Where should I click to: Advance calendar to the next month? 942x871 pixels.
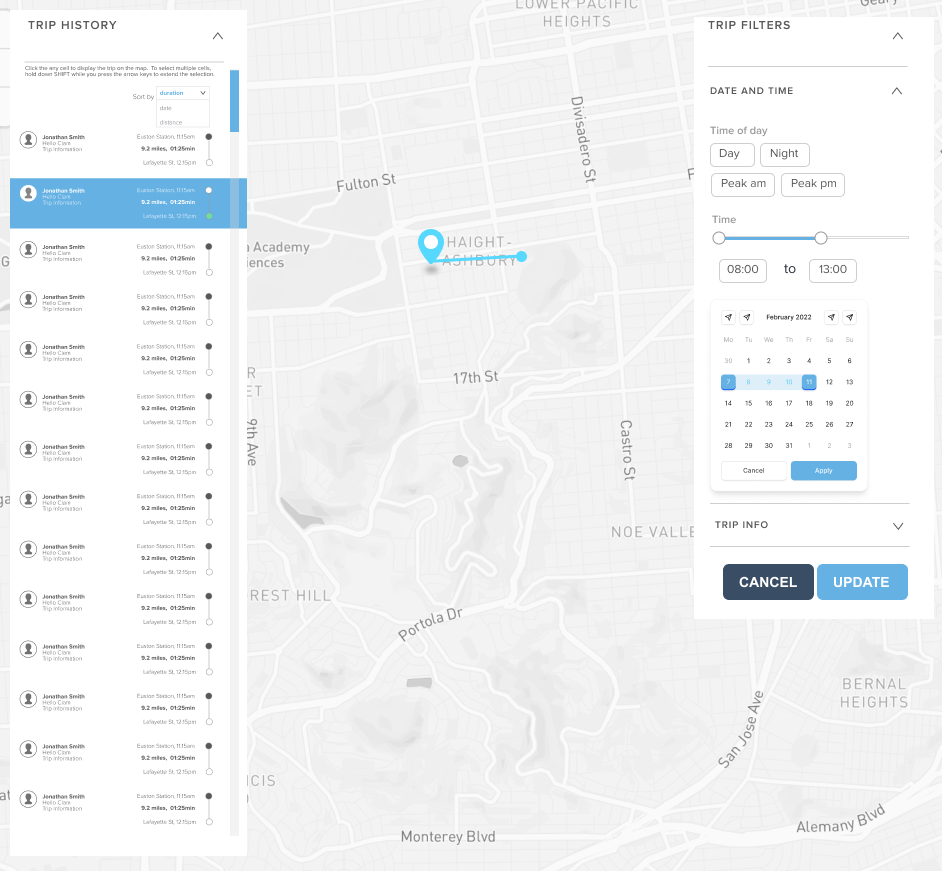pyautogui.click(x=831, y=317)
